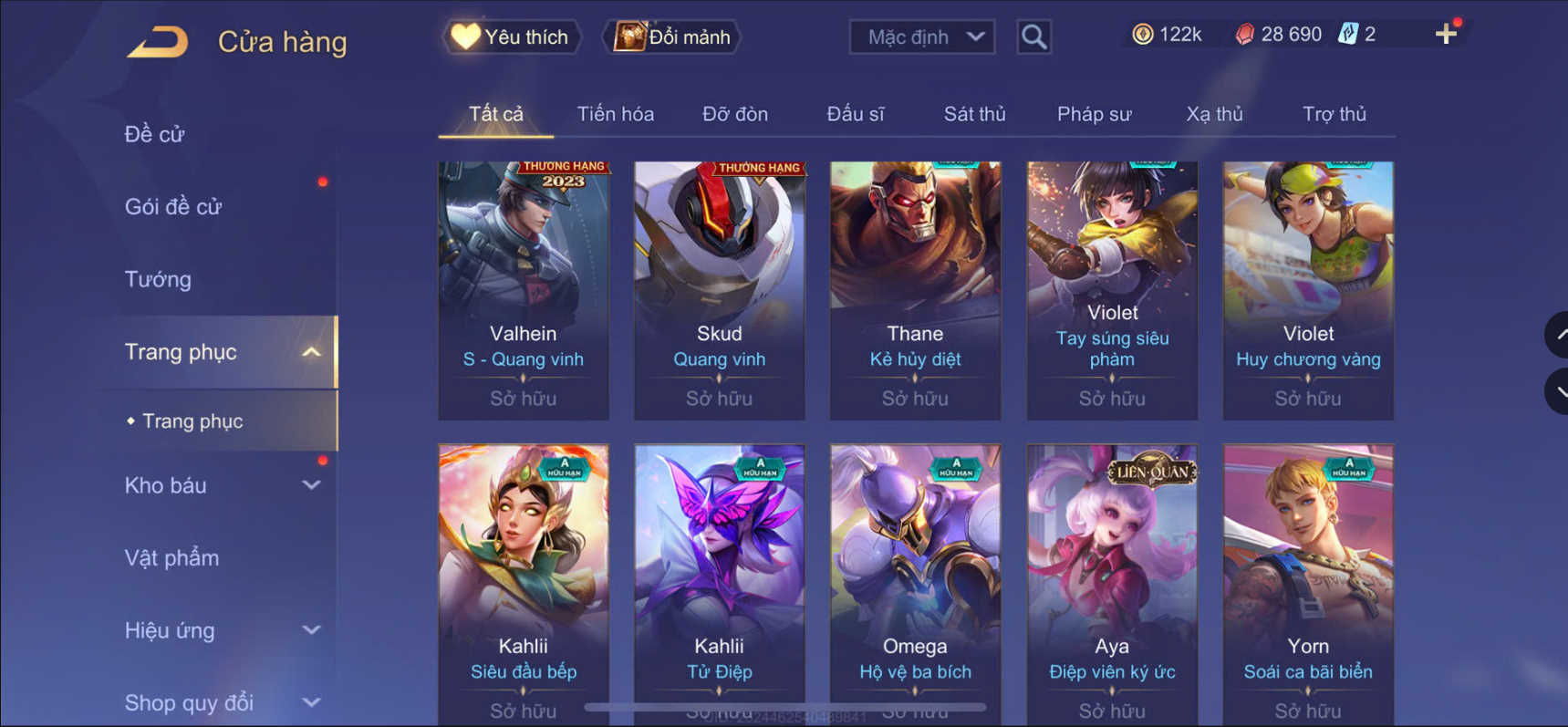
Task: Add currency with the plus icon
Action: pos(1446,35)
